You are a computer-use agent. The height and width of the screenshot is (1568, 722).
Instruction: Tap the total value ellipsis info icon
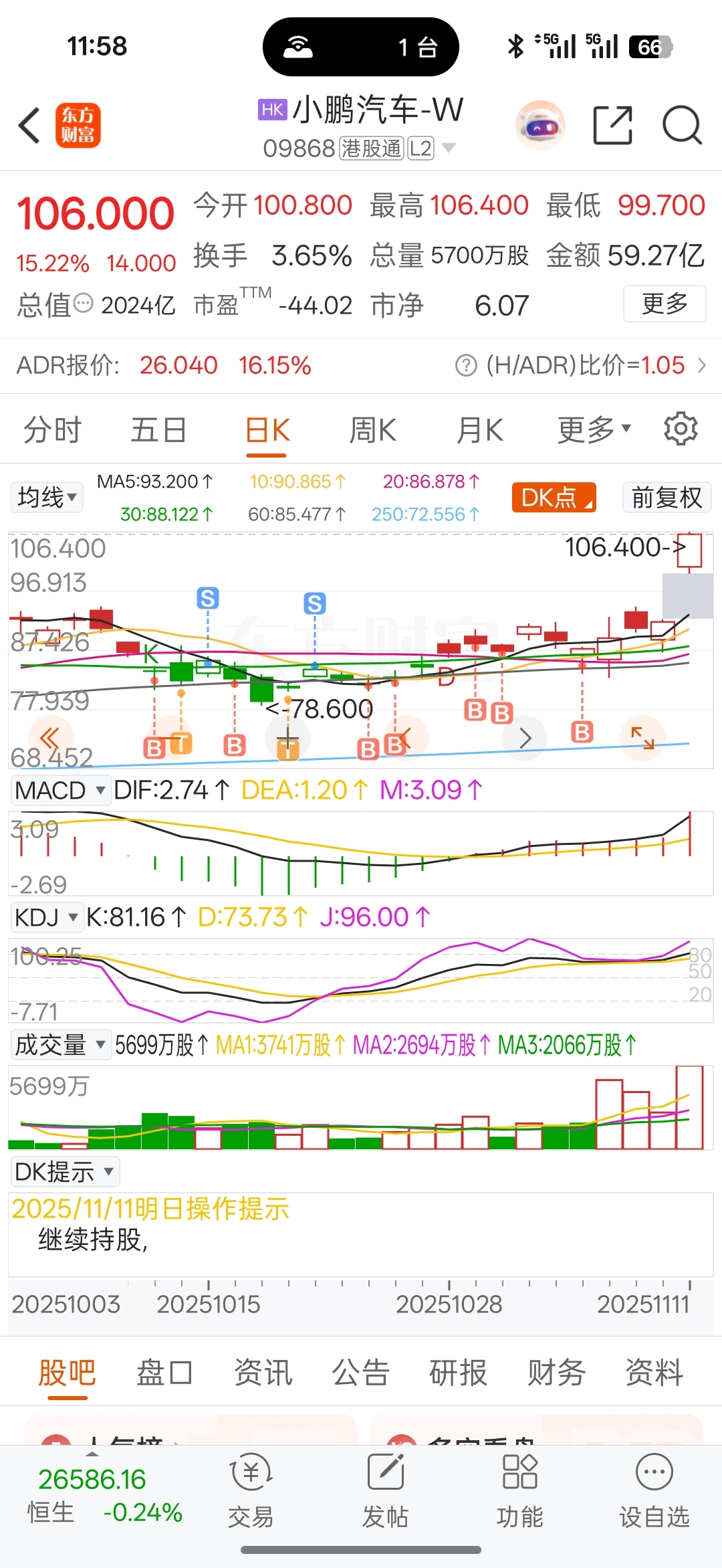tap(83, 304)
